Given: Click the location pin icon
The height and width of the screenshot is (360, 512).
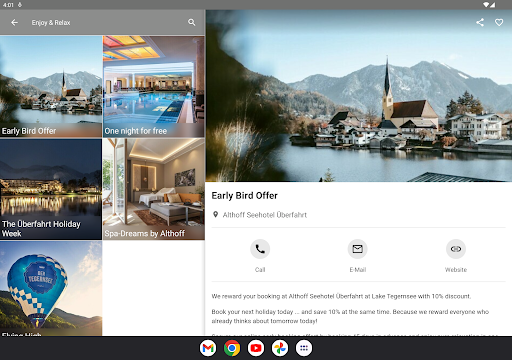Looking at the screenshot, I should pos(216,215).
